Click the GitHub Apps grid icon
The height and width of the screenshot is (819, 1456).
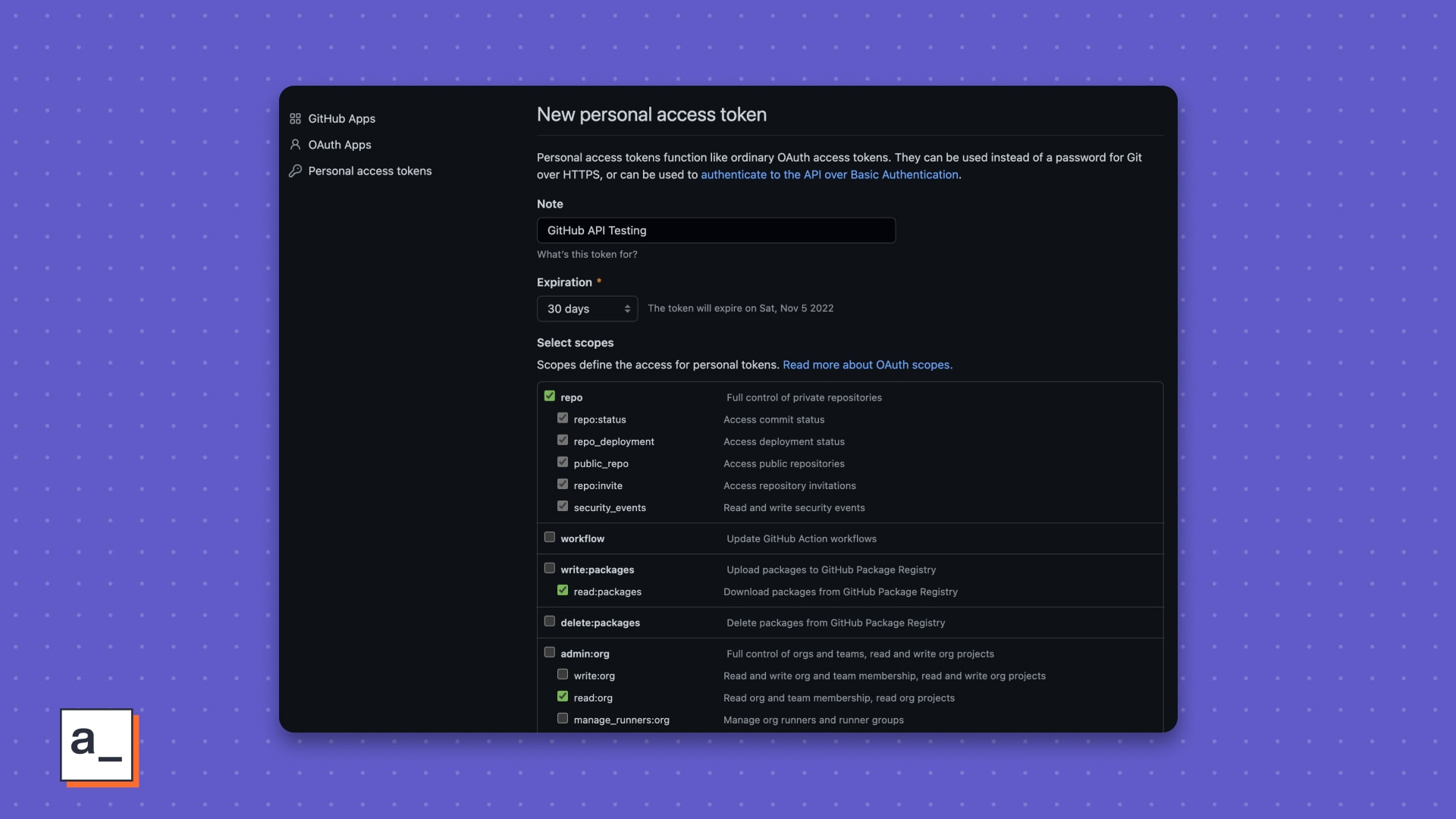[x=295, y=118]
